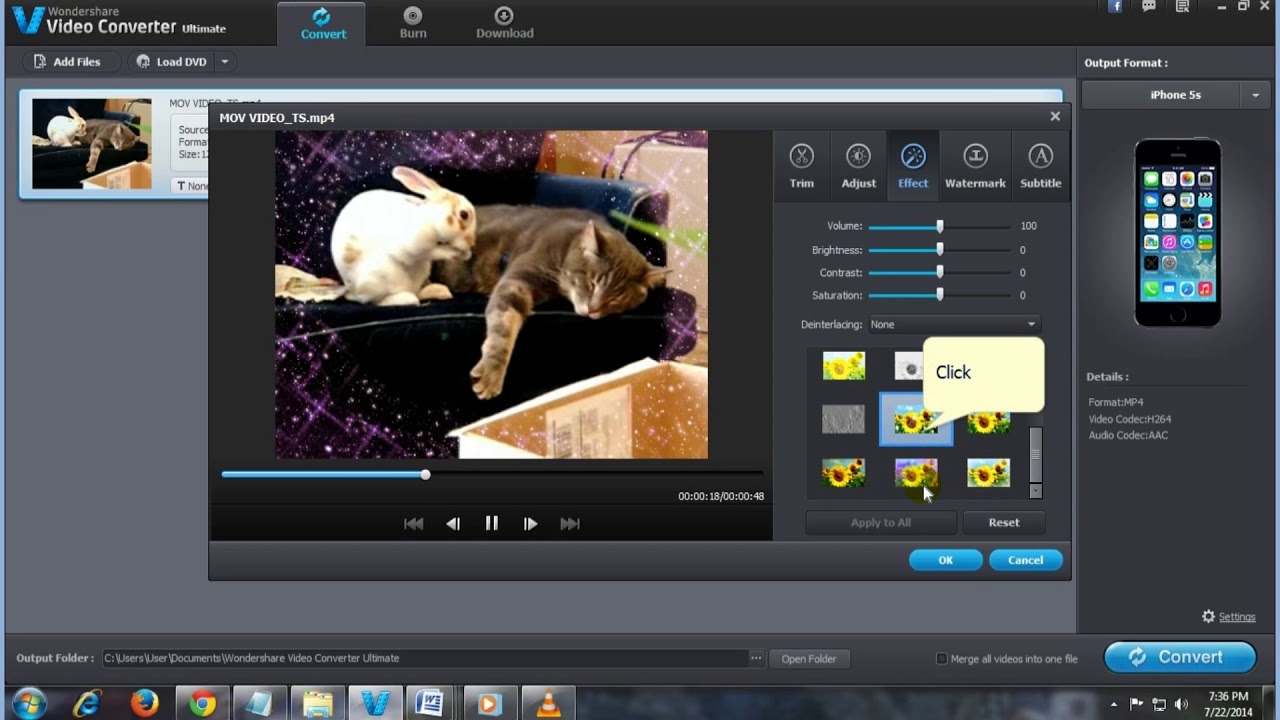Viewport: 1280px width, 720px height.
Task: Step to the next frame
Action: coord(530,523)
